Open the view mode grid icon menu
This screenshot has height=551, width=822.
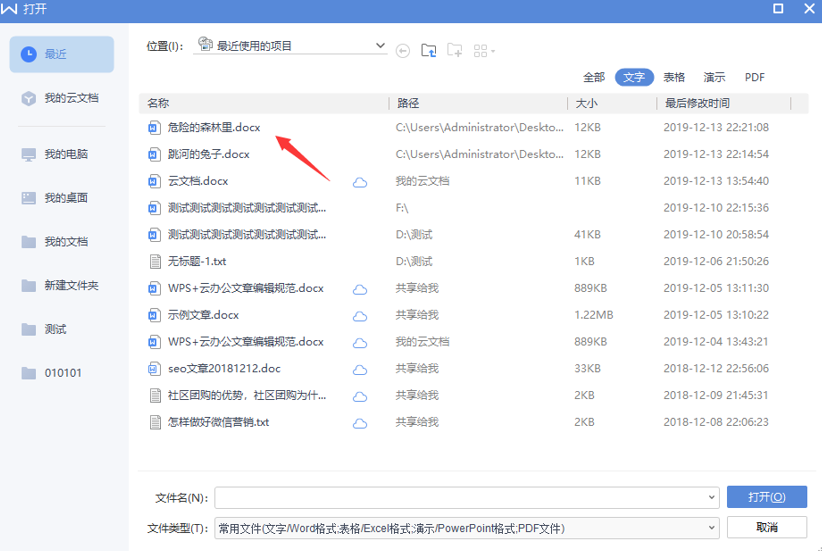(x=484, y=51)
